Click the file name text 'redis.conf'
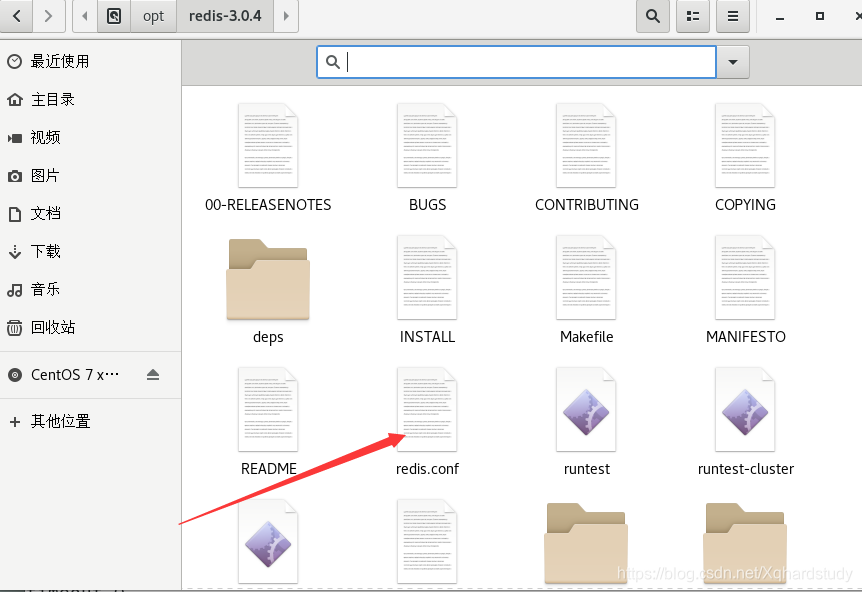The image size is (862, 592). 427,469
